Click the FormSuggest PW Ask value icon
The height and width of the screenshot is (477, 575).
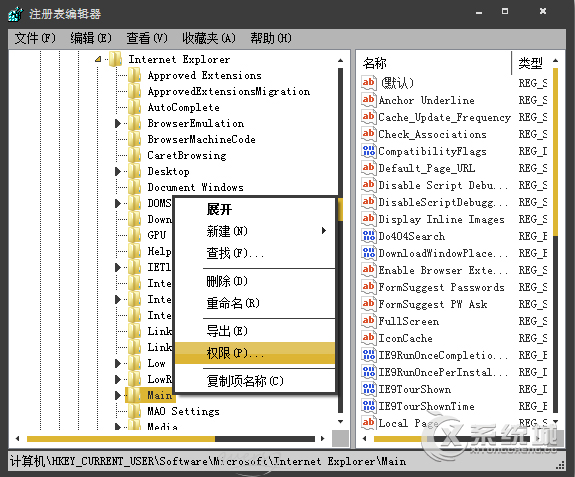pos(369,304)
